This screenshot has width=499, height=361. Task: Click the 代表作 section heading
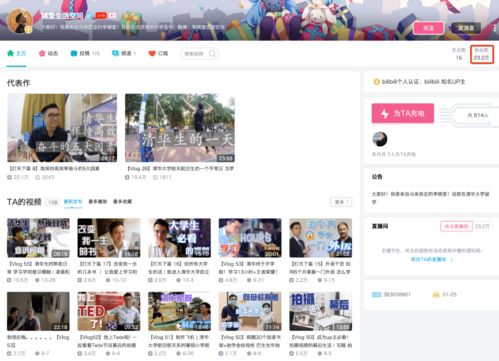pyautogui.click(x=18, y=83)
